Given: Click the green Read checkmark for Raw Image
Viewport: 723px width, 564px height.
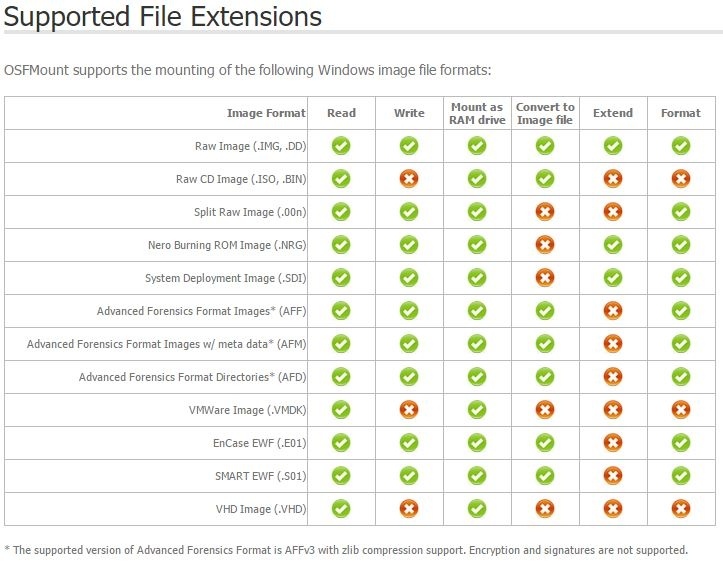Looking at the screenshot, I should point(341,146).
